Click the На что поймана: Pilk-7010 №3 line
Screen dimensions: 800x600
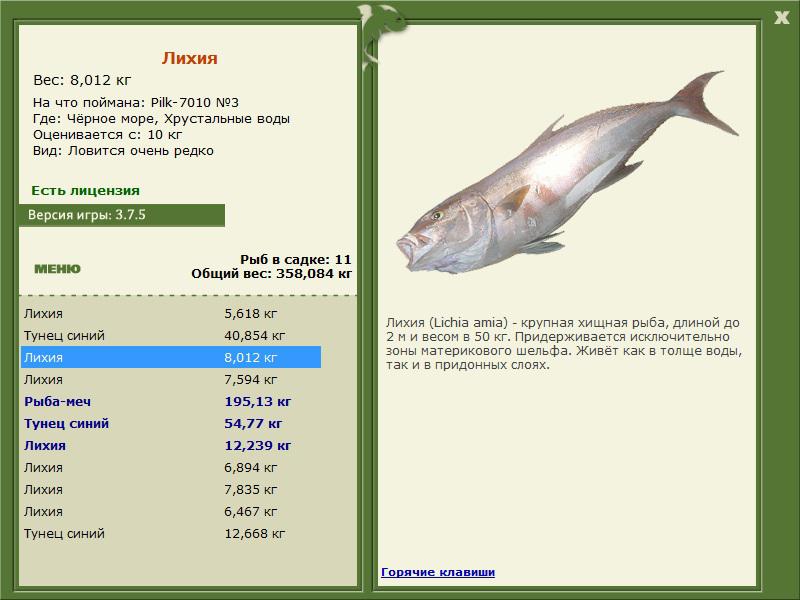click(136, 103)
